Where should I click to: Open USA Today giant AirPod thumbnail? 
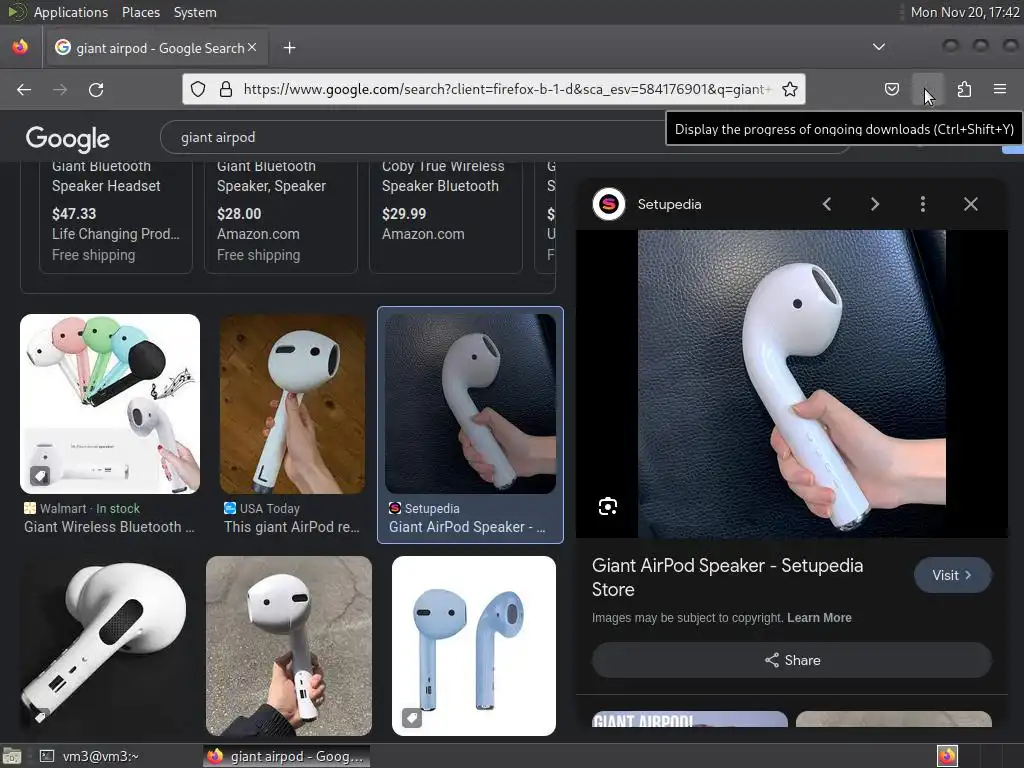(x=293, y=404)
